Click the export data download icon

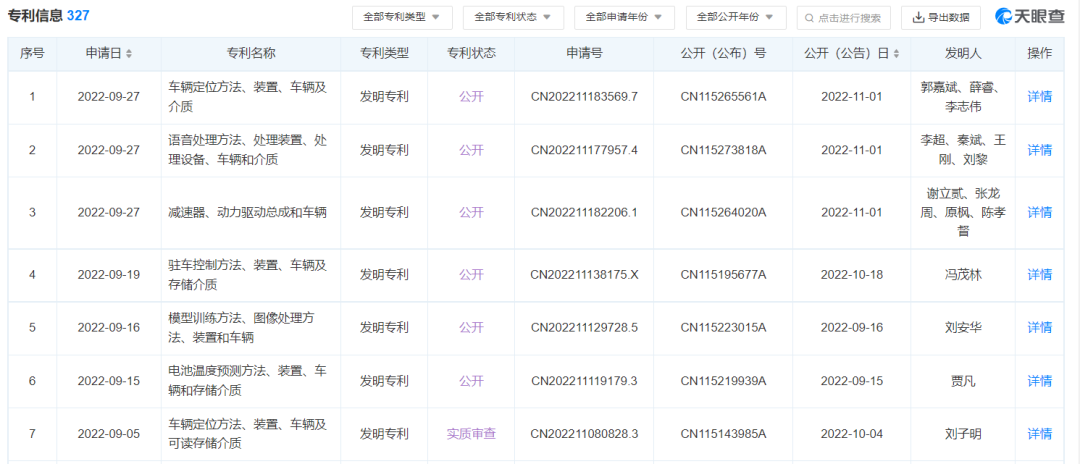click(x=917, y=18)
